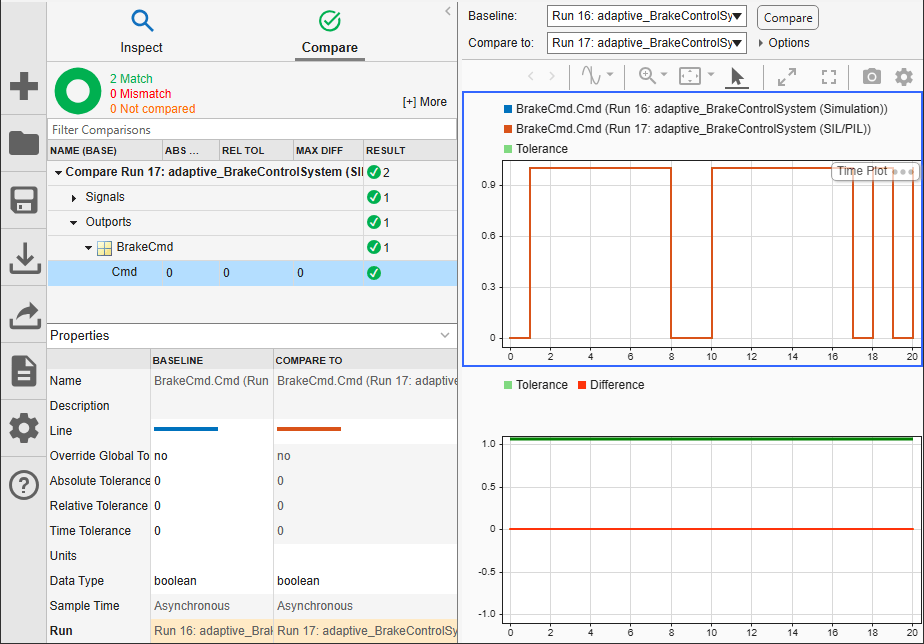Click the green Tolerance legend swatch in the top plot
This screenshot has height=644, width=924.
pos(508,149)
